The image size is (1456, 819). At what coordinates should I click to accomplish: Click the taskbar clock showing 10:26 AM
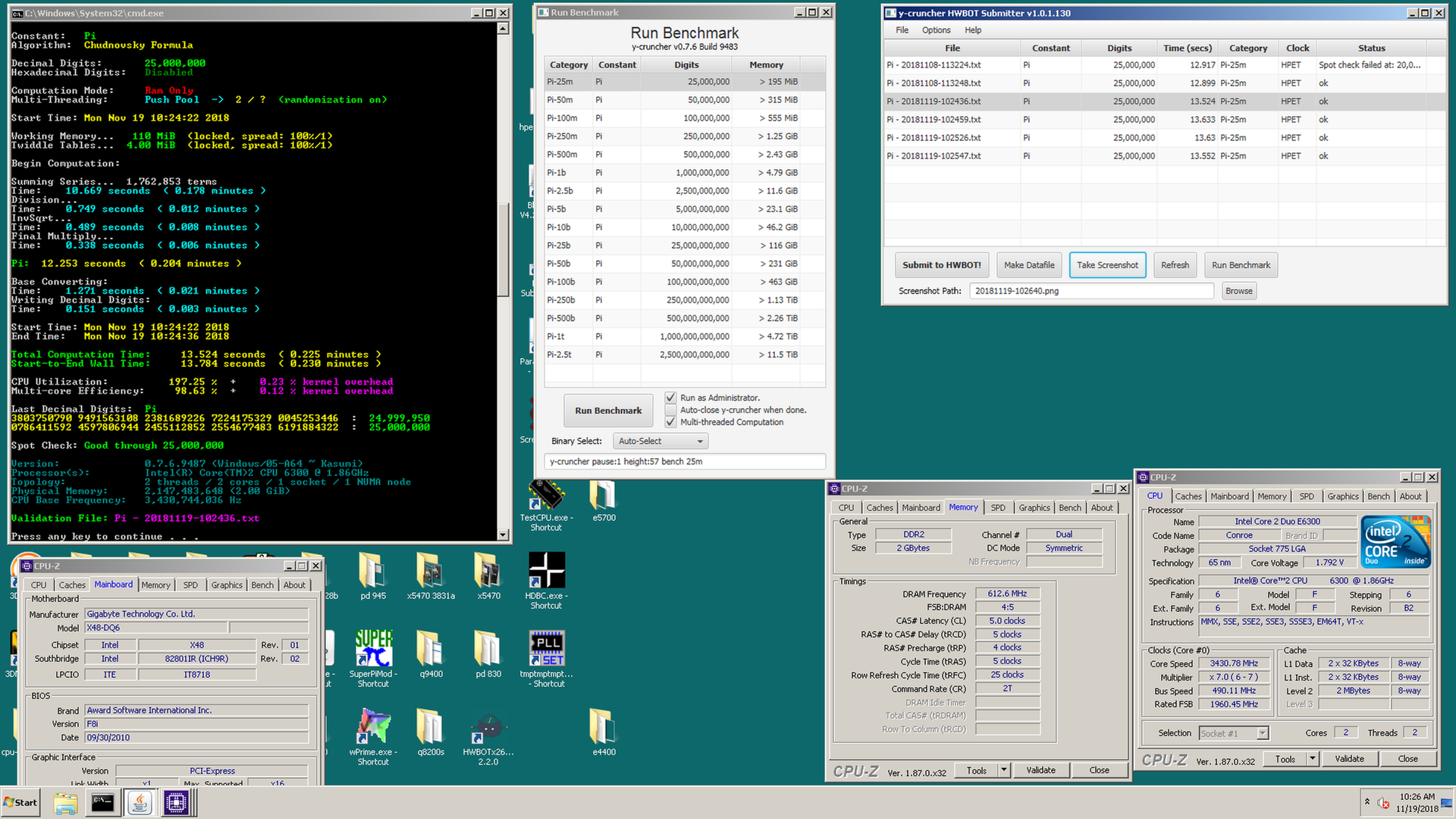(x=1417, y=802)
